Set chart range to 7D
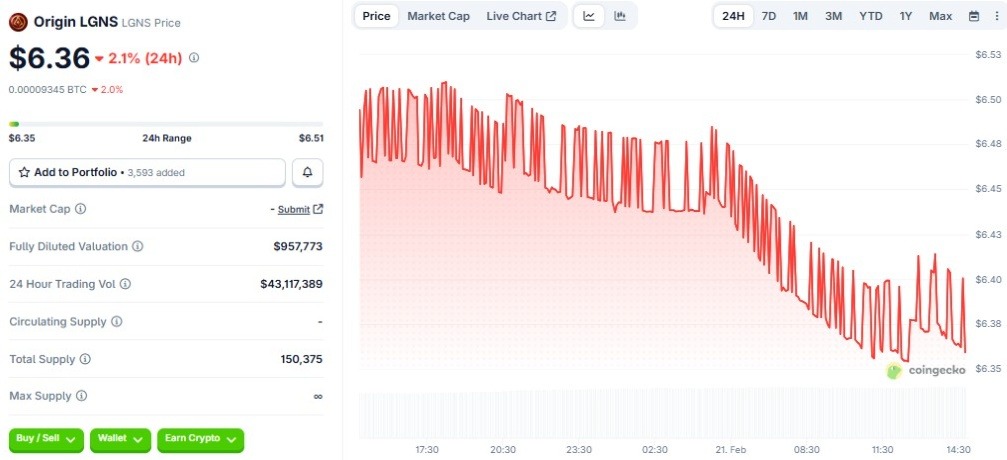The height and width of the screenshot is (460, 1007). pyautogui.click(x=768, y=16)
